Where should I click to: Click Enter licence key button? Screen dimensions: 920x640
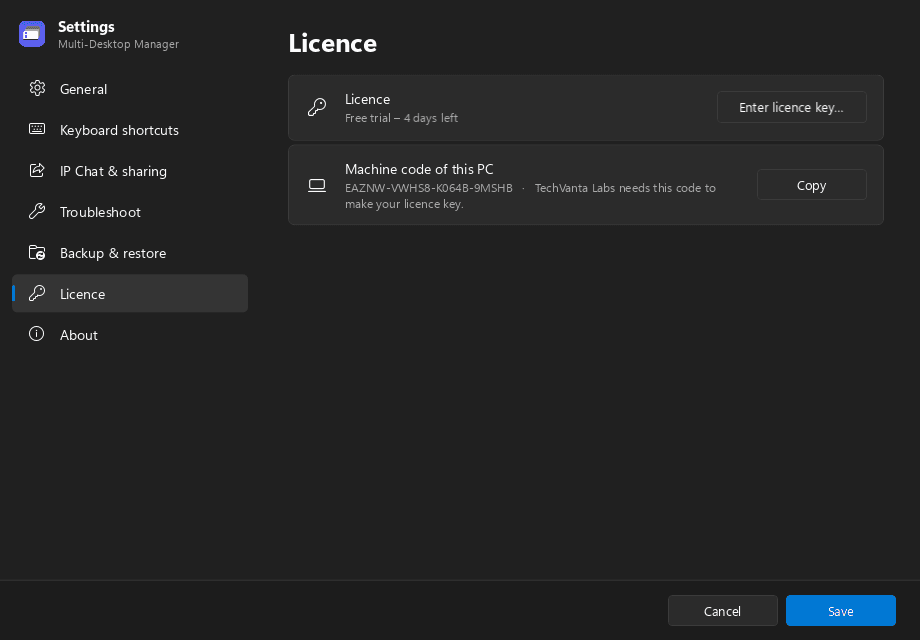tap(792, 107)
